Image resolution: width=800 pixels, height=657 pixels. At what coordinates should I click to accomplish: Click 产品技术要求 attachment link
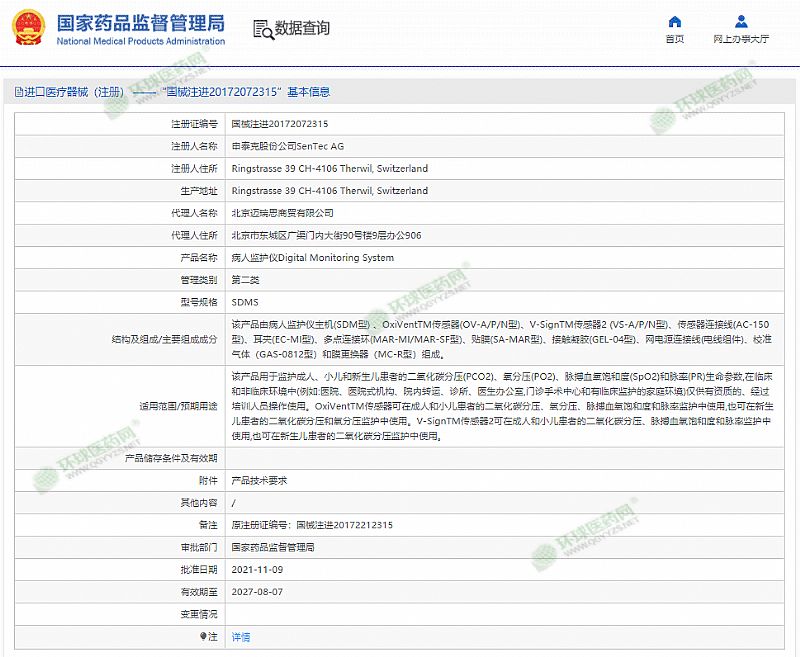[x=259, y=480]
